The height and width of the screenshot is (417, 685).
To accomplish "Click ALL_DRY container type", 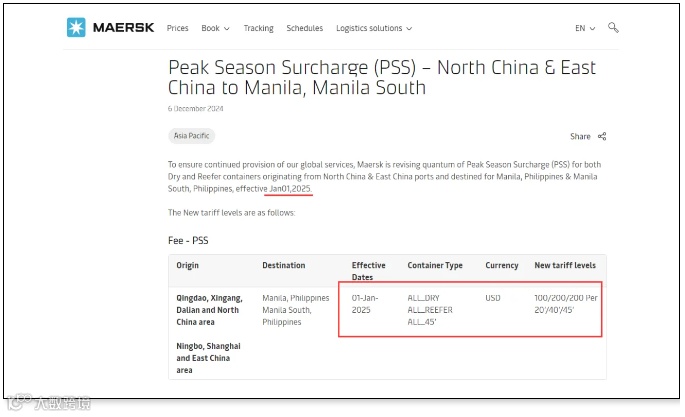I will click(x=423, y=298).
